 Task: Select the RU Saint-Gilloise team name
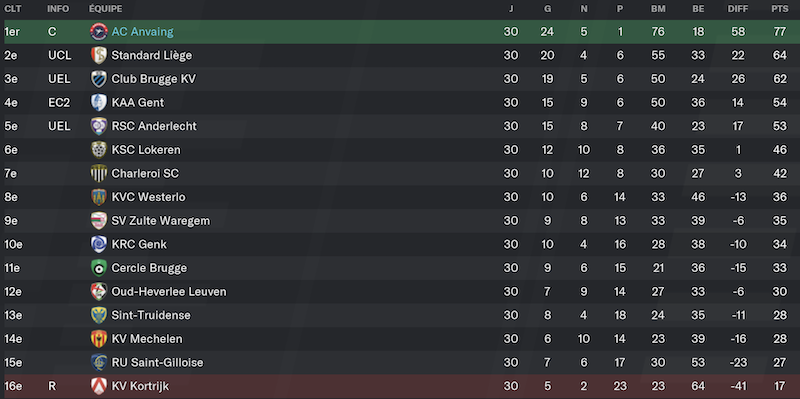tap(157, 363)
